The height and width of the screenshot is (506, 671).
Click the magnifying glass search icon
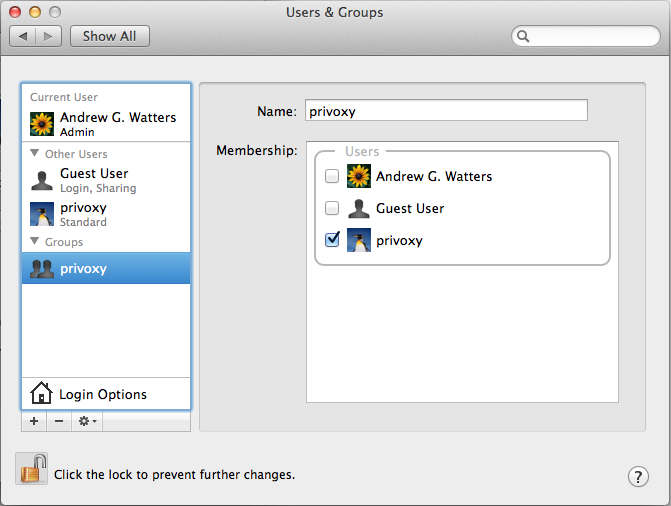523,36
